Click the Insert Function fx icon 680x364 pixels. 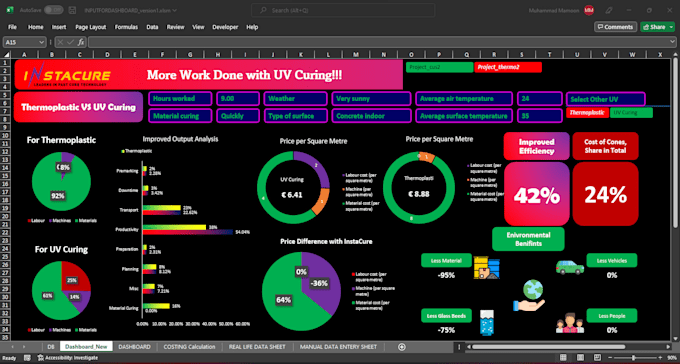click(81, 42)
